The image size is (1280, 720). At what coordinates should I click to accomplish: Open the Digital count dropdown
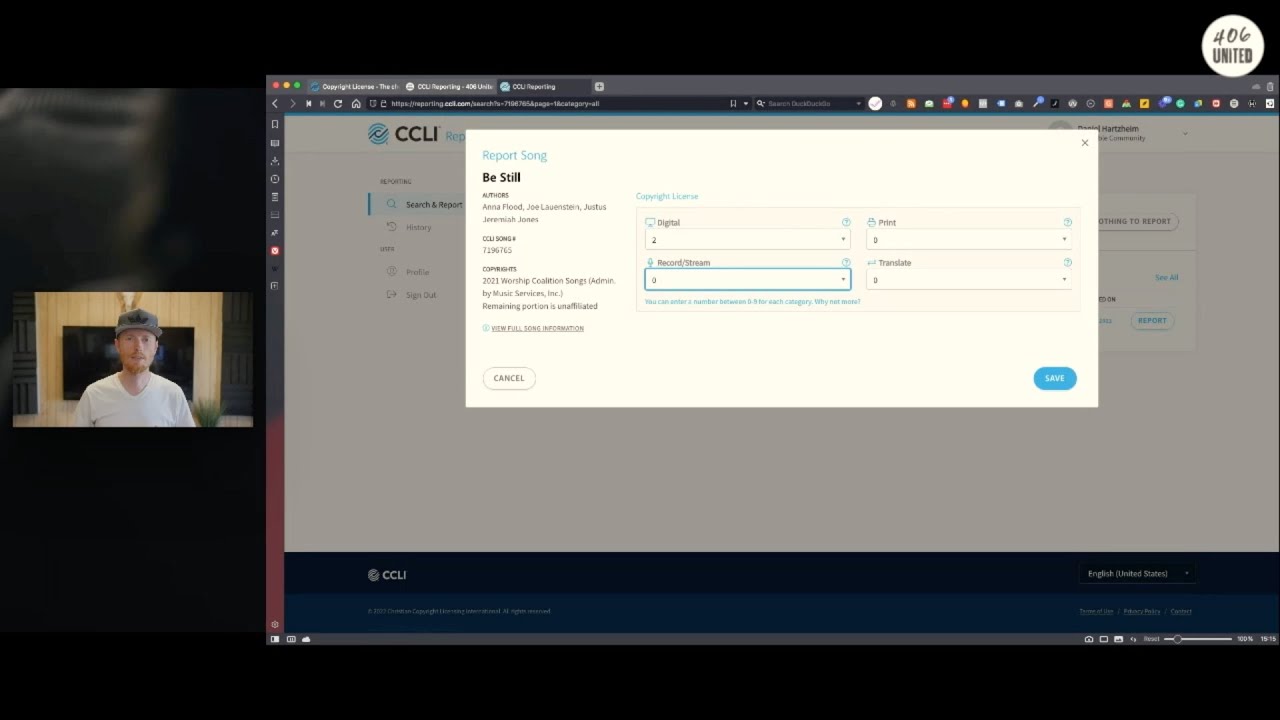(747, 240)
